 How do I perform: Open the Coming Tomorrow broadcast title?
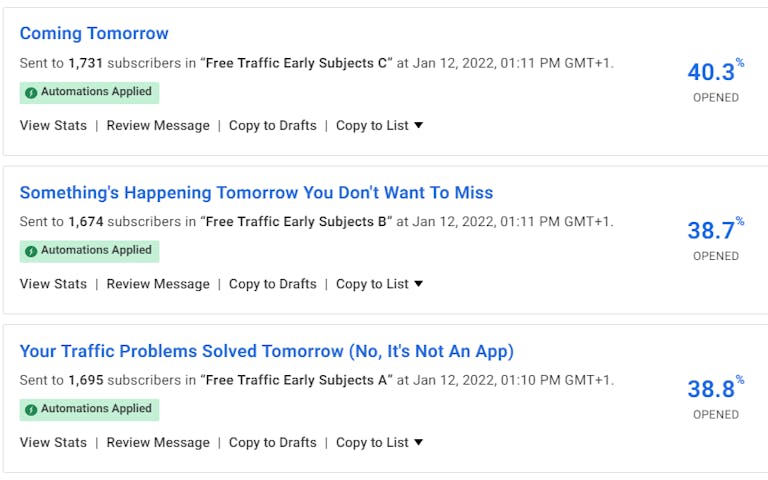94,34
